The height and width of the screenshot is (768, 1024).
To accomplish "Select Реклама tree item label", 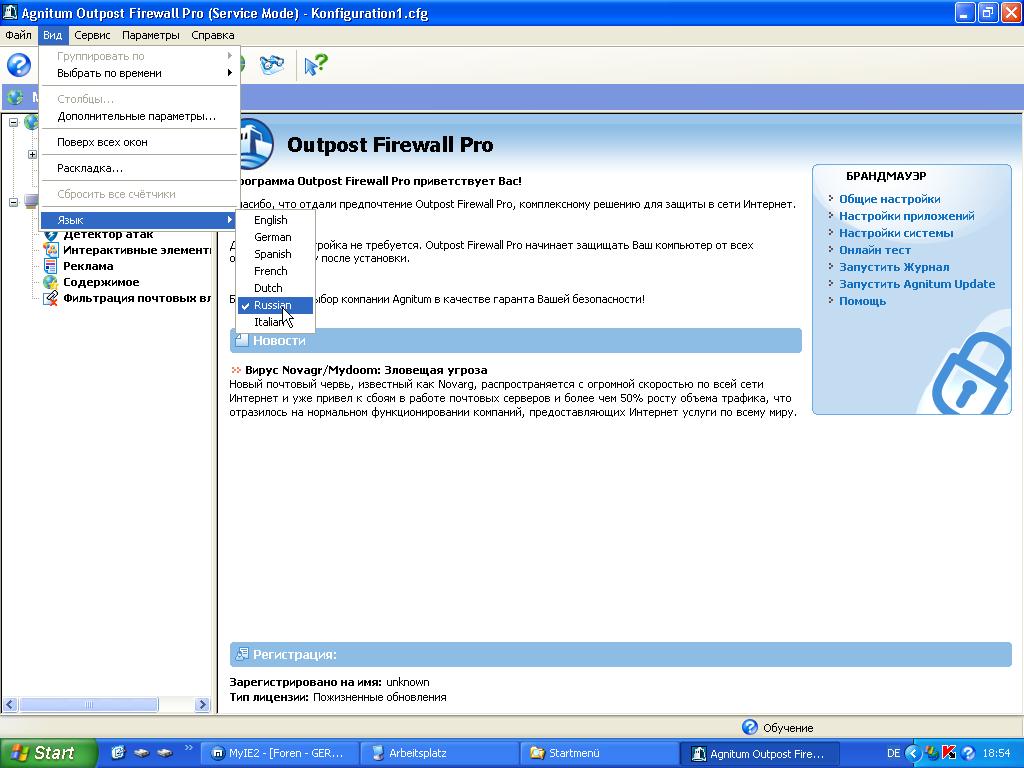I will [88, 266].
